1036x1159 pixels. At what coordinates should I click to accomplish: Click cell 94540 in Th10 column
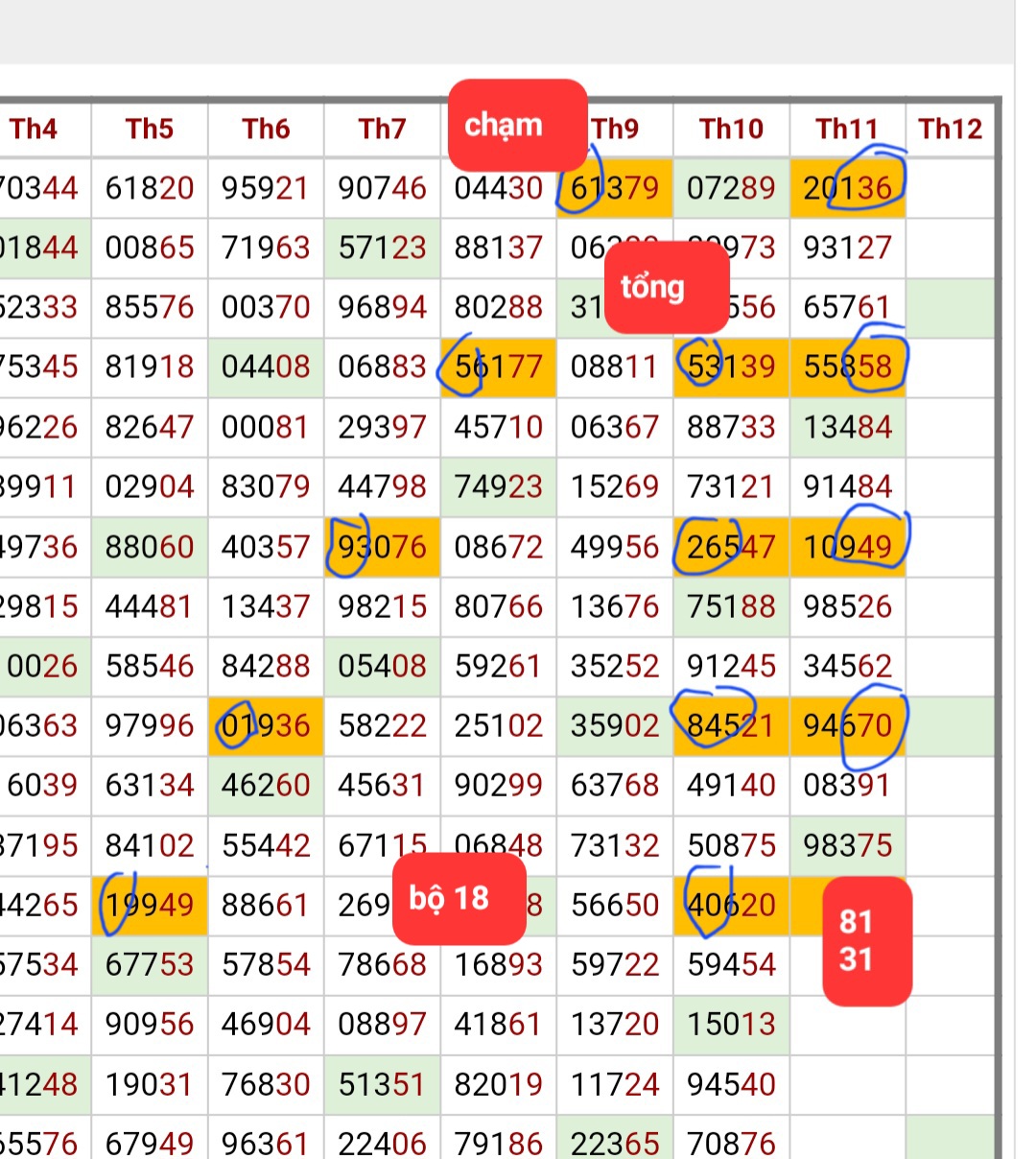click(x=731, y=1085)
